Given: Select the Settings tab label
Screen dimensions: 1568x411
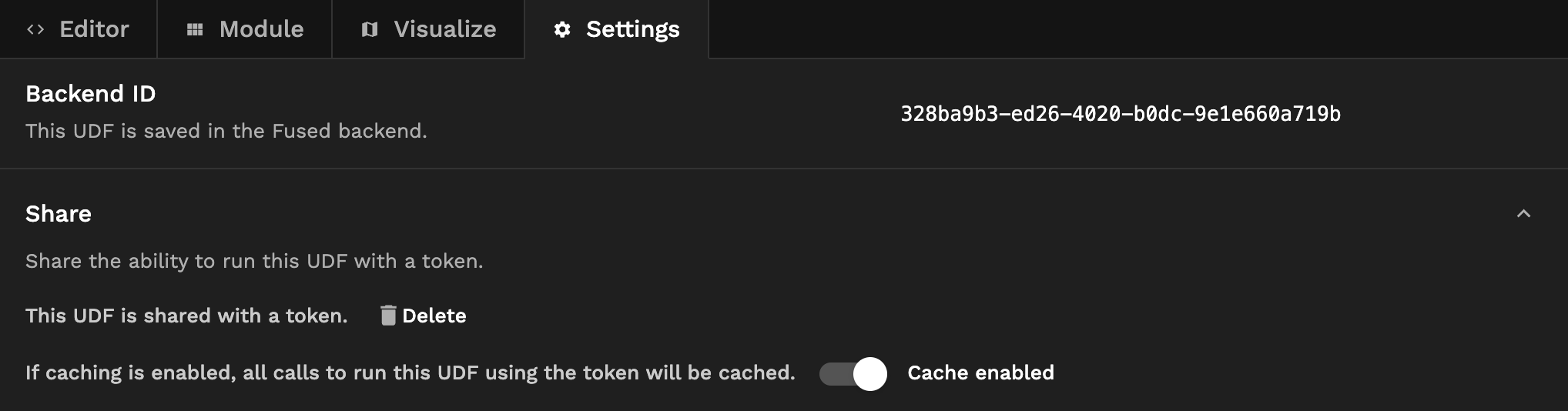Looking at the screenshot, I should pyautogui.click(x=632, y=29).
